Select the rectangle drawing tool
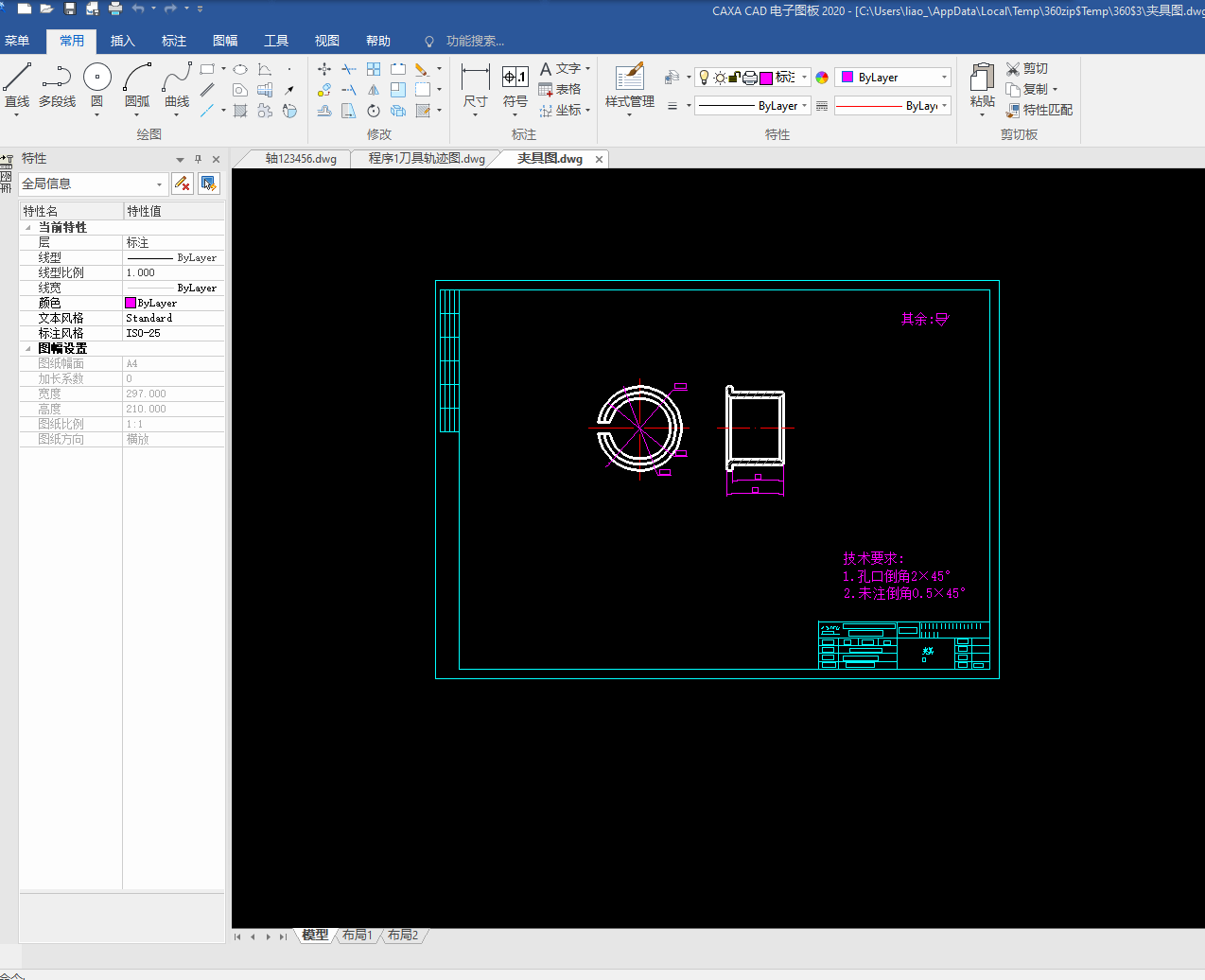Viewport: 1205px width, 980px height. 207,69
